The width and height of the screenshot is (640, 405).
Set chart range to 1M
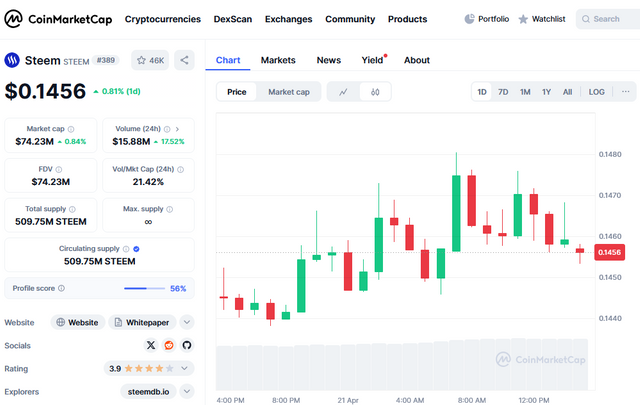tap(525, 92)
